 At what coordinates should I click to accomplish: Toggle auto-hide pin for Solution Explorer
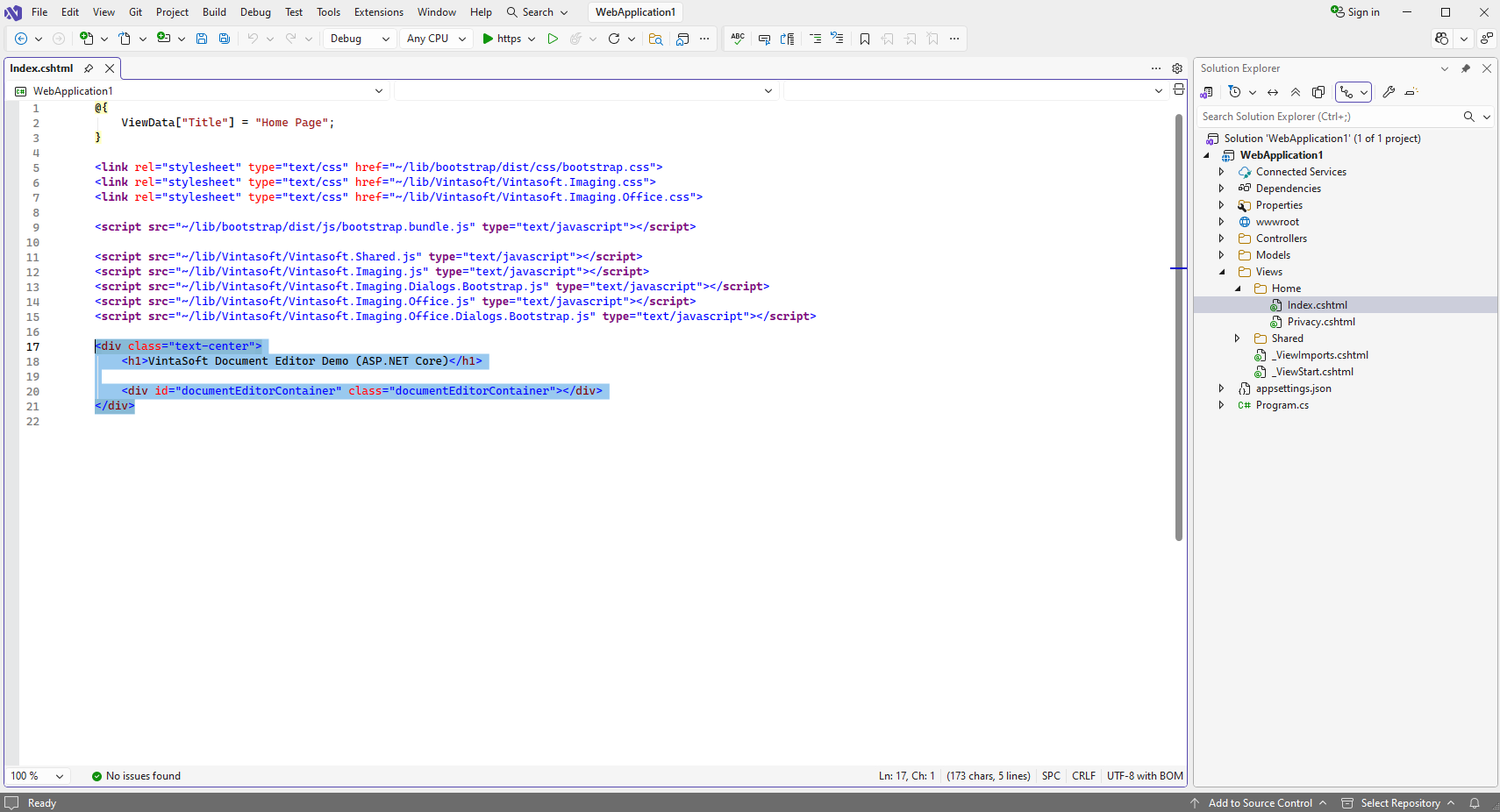(x=1466, y=68)
